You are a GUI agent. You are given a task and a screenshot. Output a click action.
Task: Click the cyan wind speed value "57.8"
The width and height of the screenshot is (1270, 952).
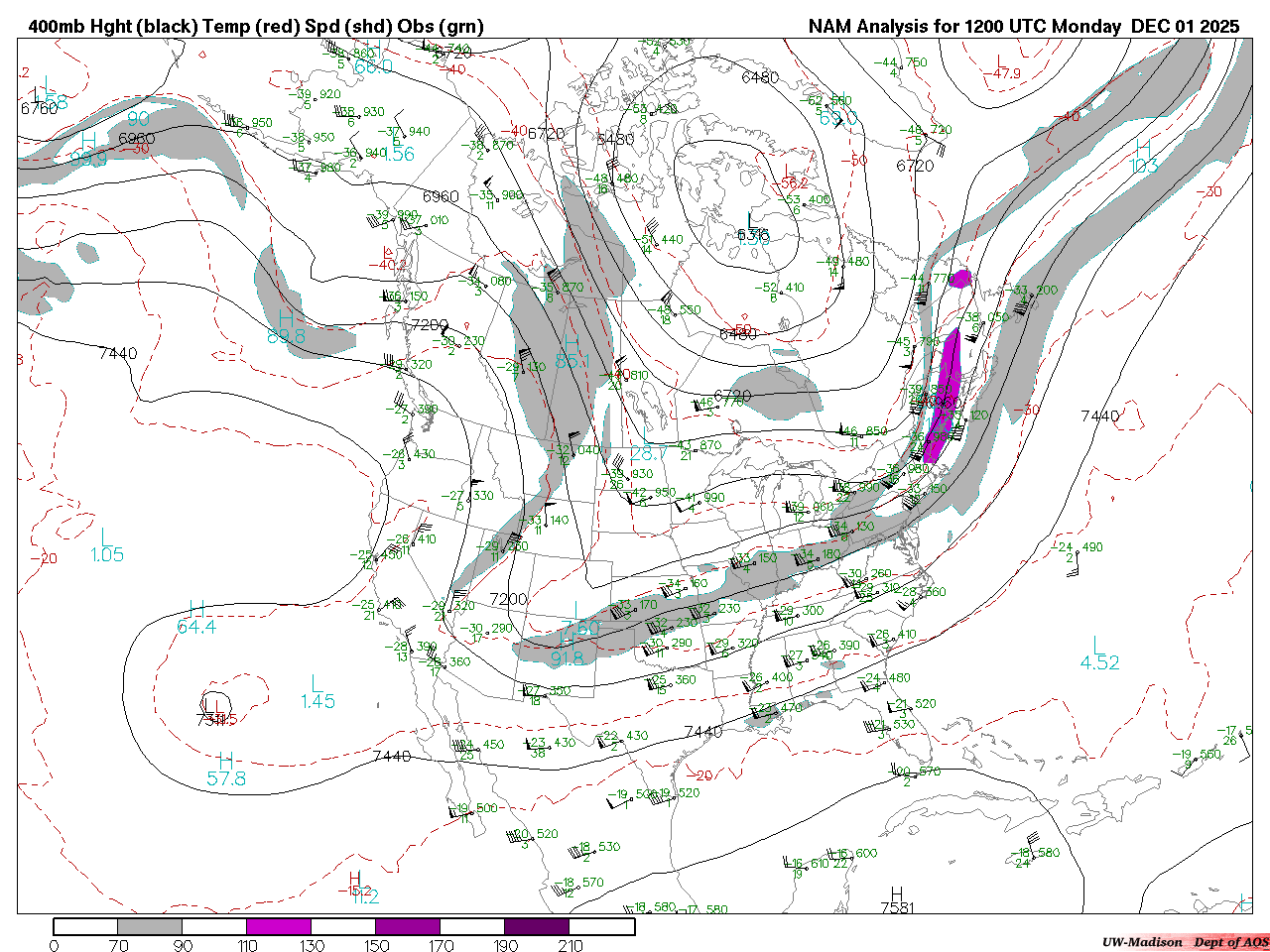[x=226, y=778]
